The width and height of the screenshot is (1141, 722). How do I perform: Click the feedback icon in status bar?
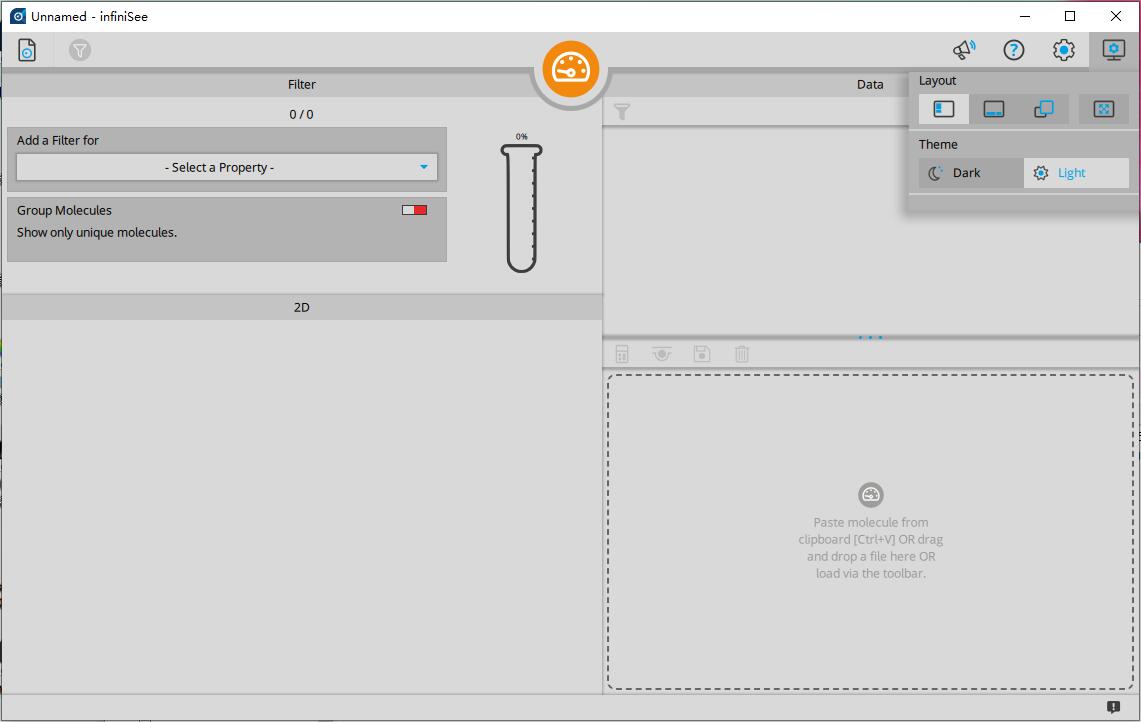point(1113,707)
